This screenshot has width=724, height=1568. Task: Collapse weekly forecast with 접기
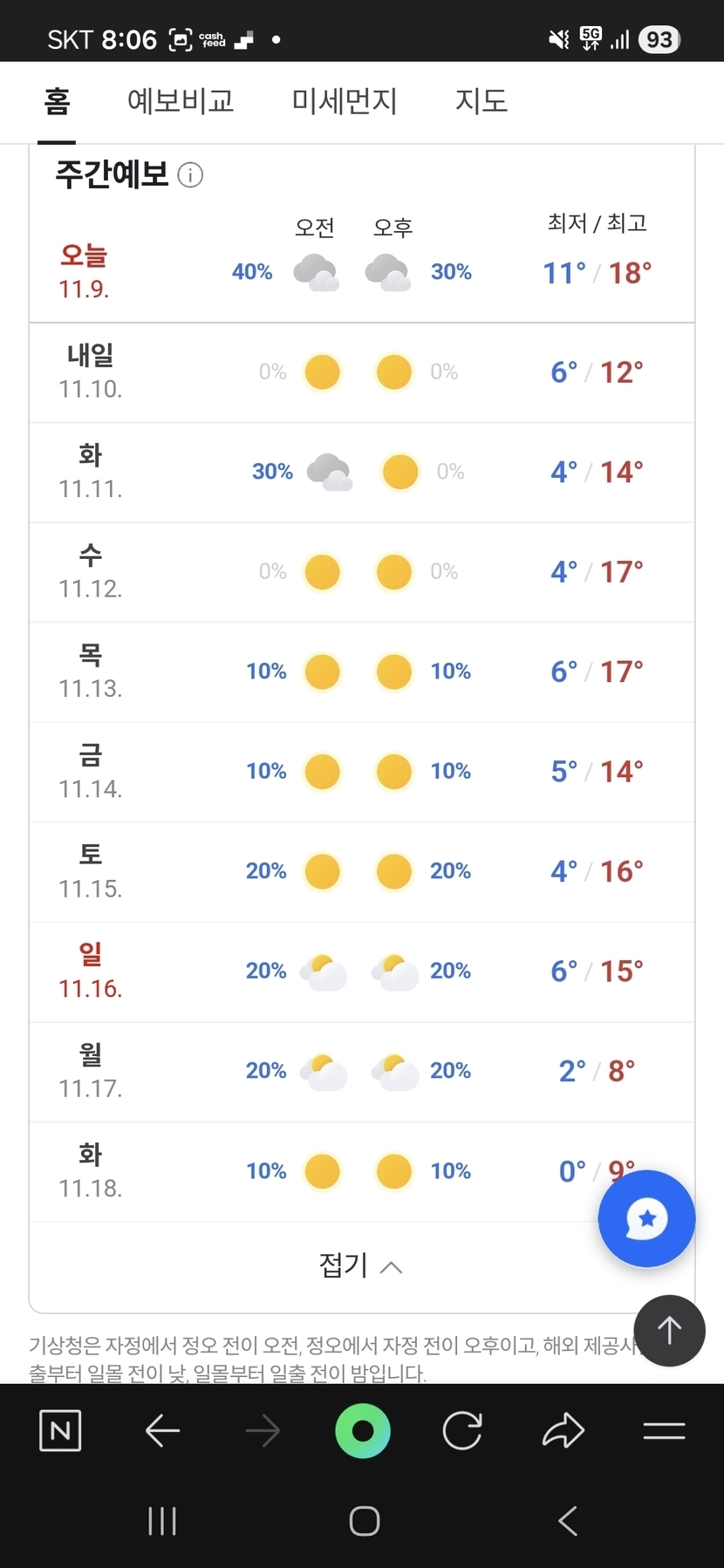tap(361, 1265)
